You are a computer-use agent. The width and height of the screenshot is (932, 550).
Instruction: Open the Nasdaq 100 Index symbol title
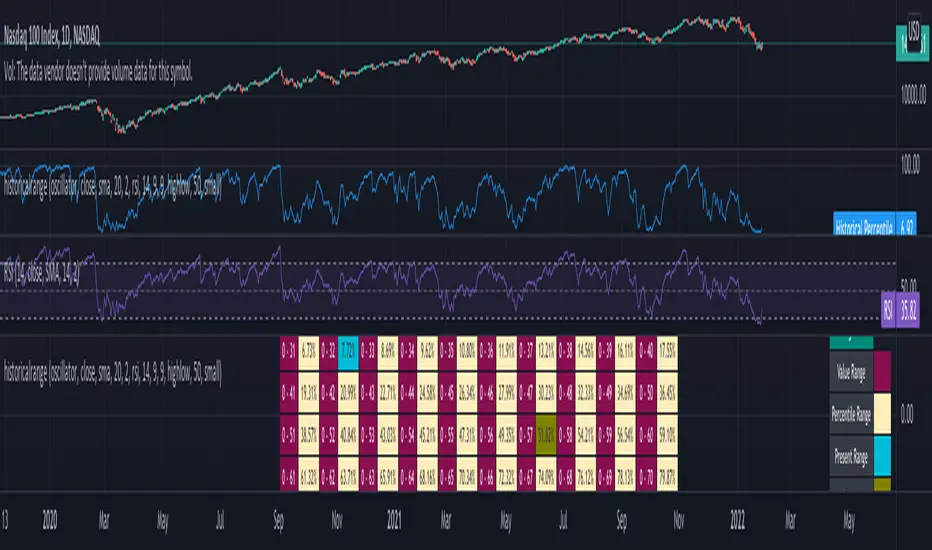point(52,36)
